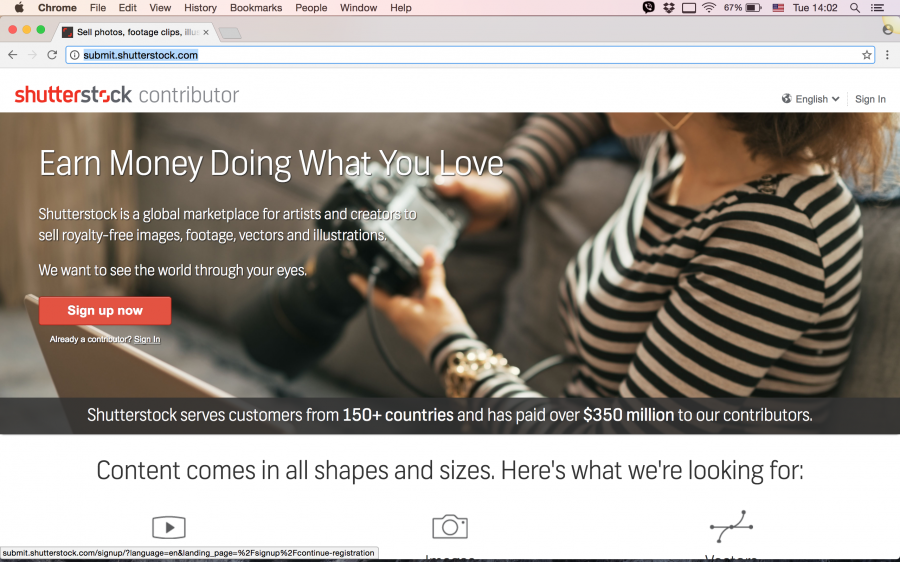The image size is (900, 562).
Task: Click the Viber icon in the menu bar
Action: (x=649, y=7)
